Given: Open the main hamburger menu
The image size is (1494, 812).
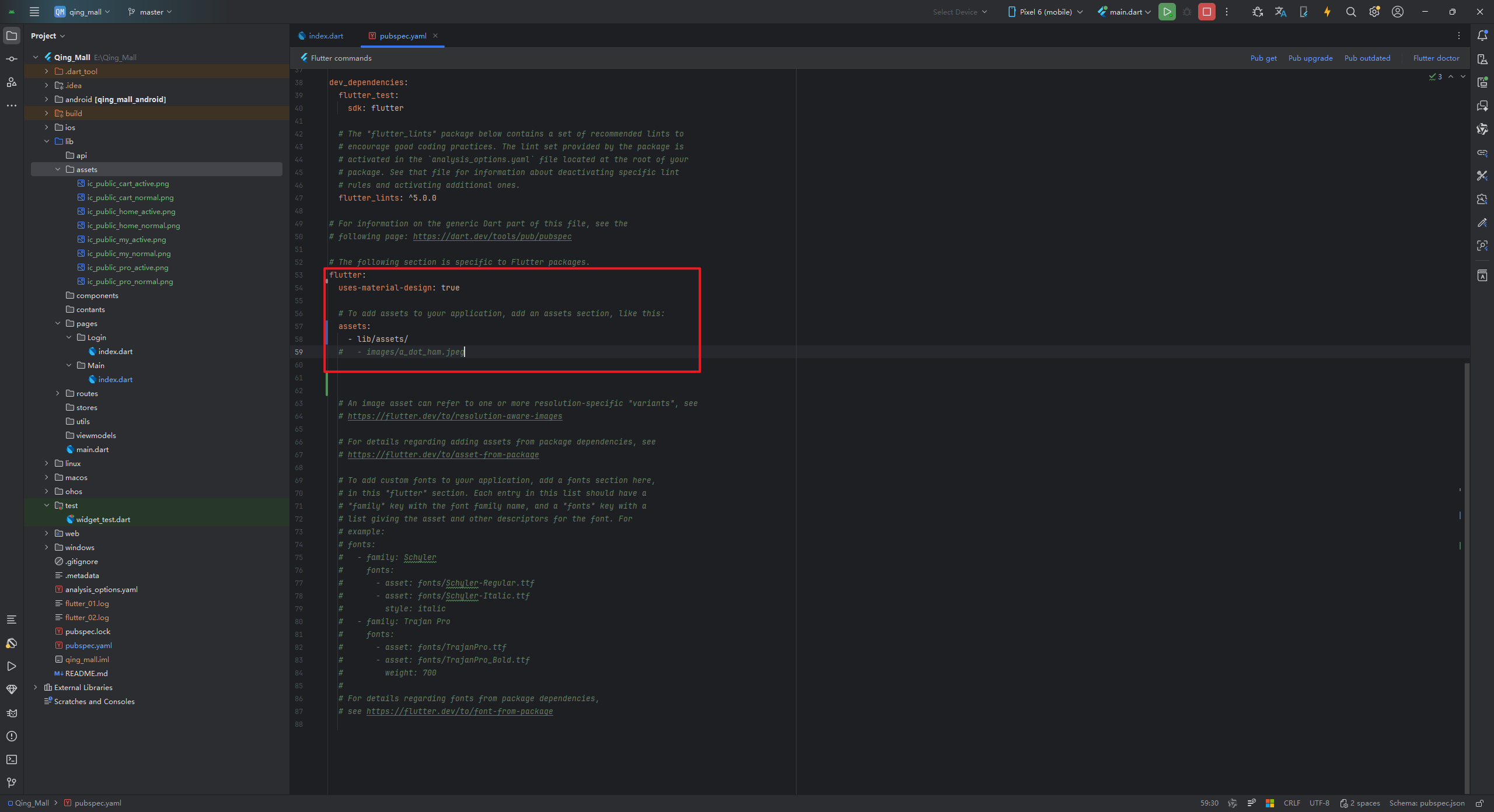Looking at the screenshot, I should click(34, 12).
